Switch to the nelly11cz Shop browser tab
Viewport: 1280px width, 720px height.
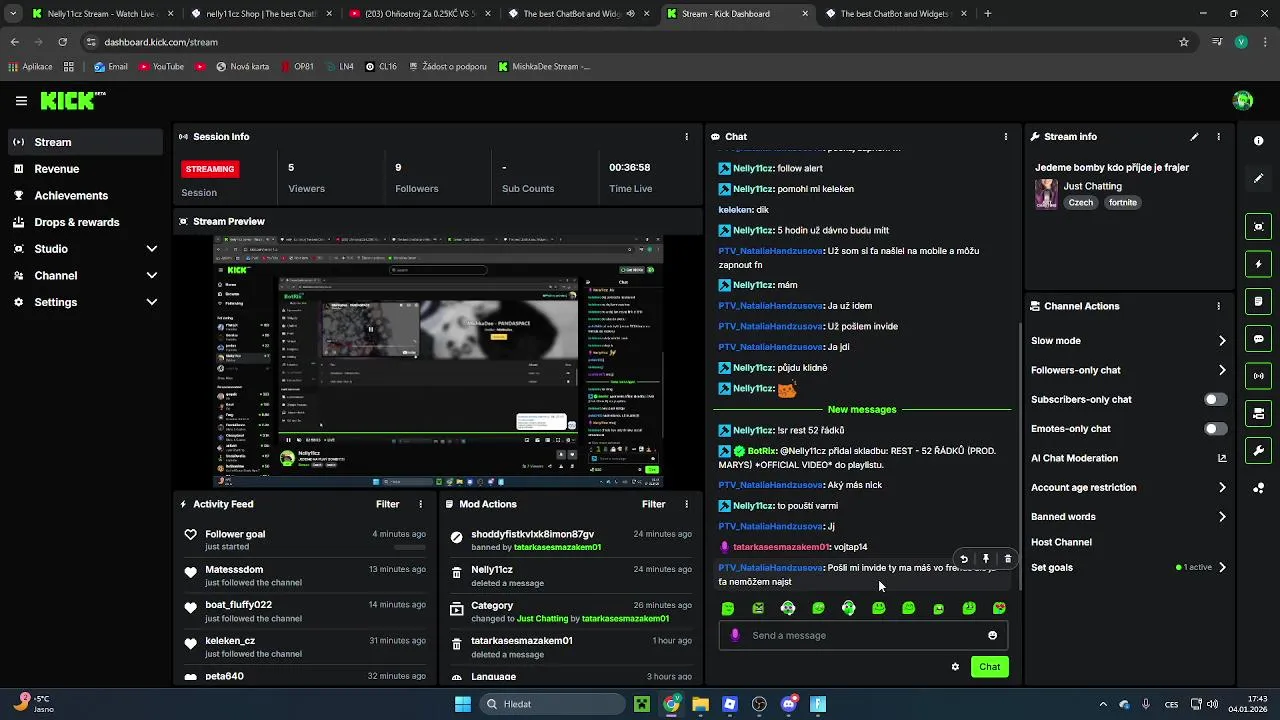coord(262,14)
